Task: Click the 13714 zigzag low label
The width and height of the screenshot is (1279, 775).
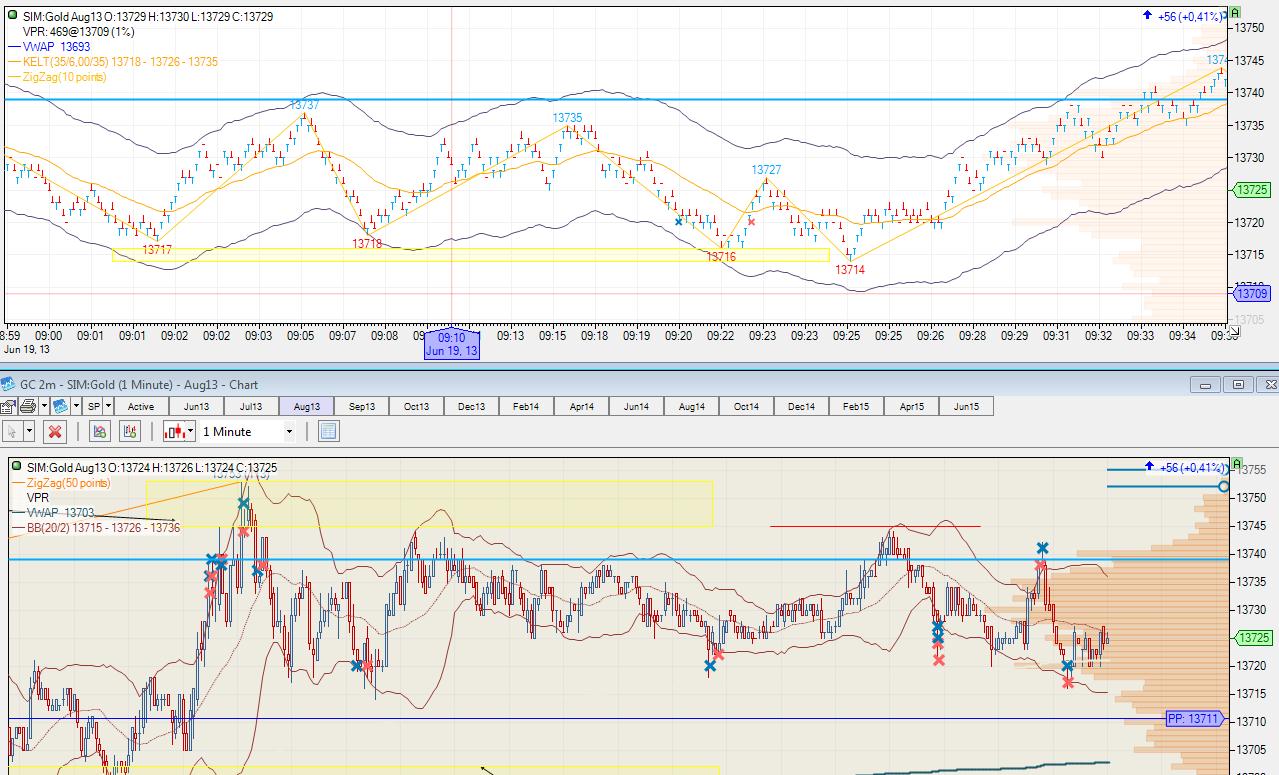Action: point(850,270)
